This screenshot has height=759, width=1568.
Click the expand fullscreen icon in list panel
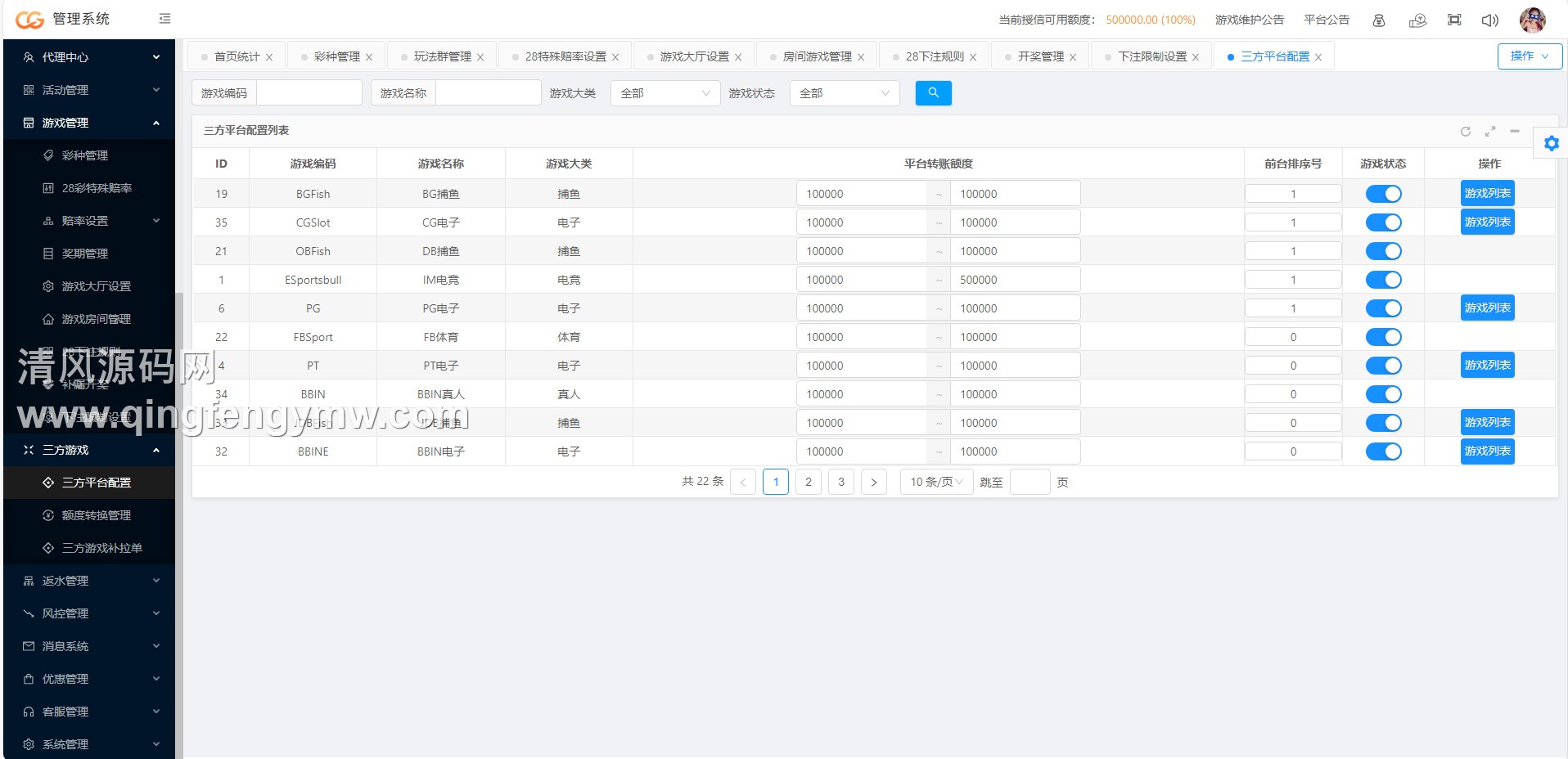pos(1490,132)
